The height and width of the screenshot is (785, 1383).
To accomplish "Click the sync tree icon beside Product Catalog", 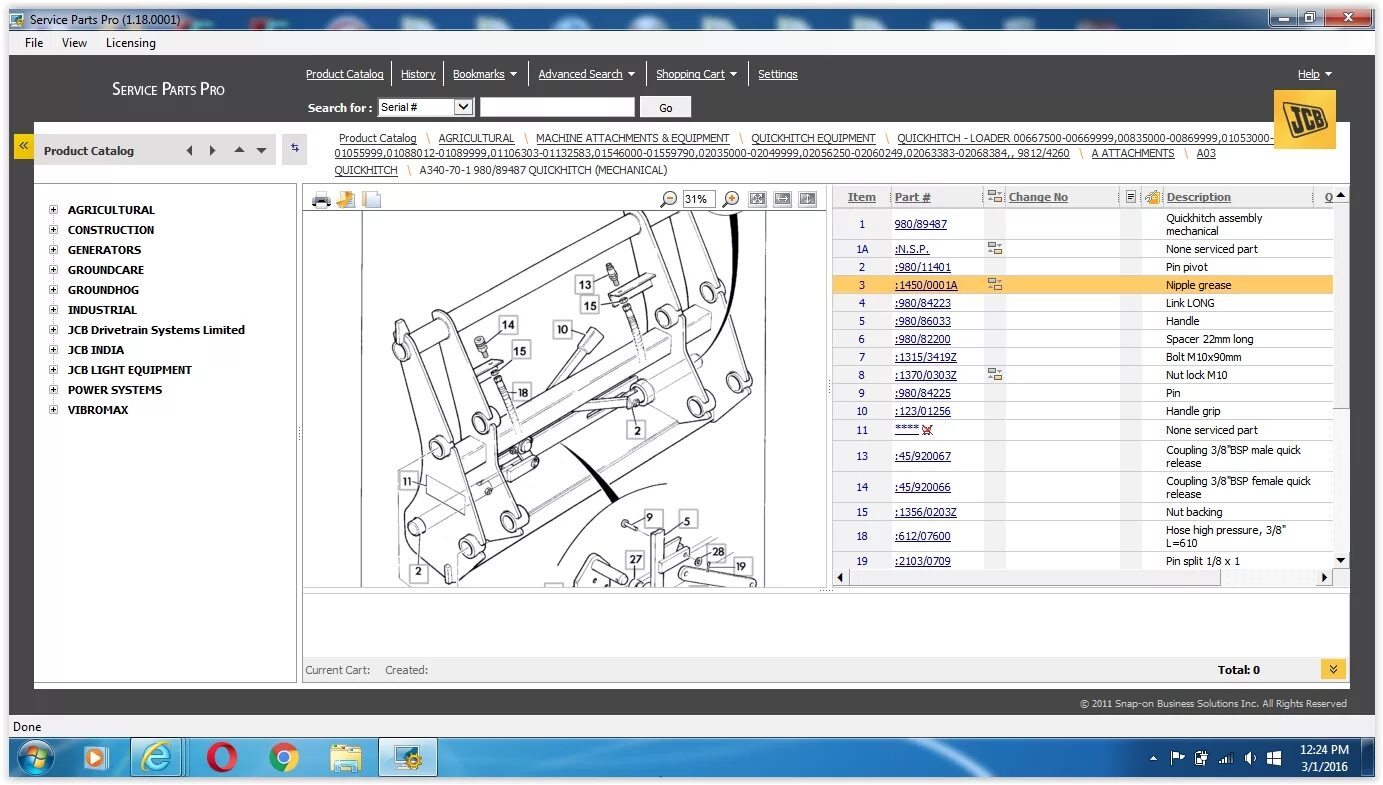I will point(294,148).
